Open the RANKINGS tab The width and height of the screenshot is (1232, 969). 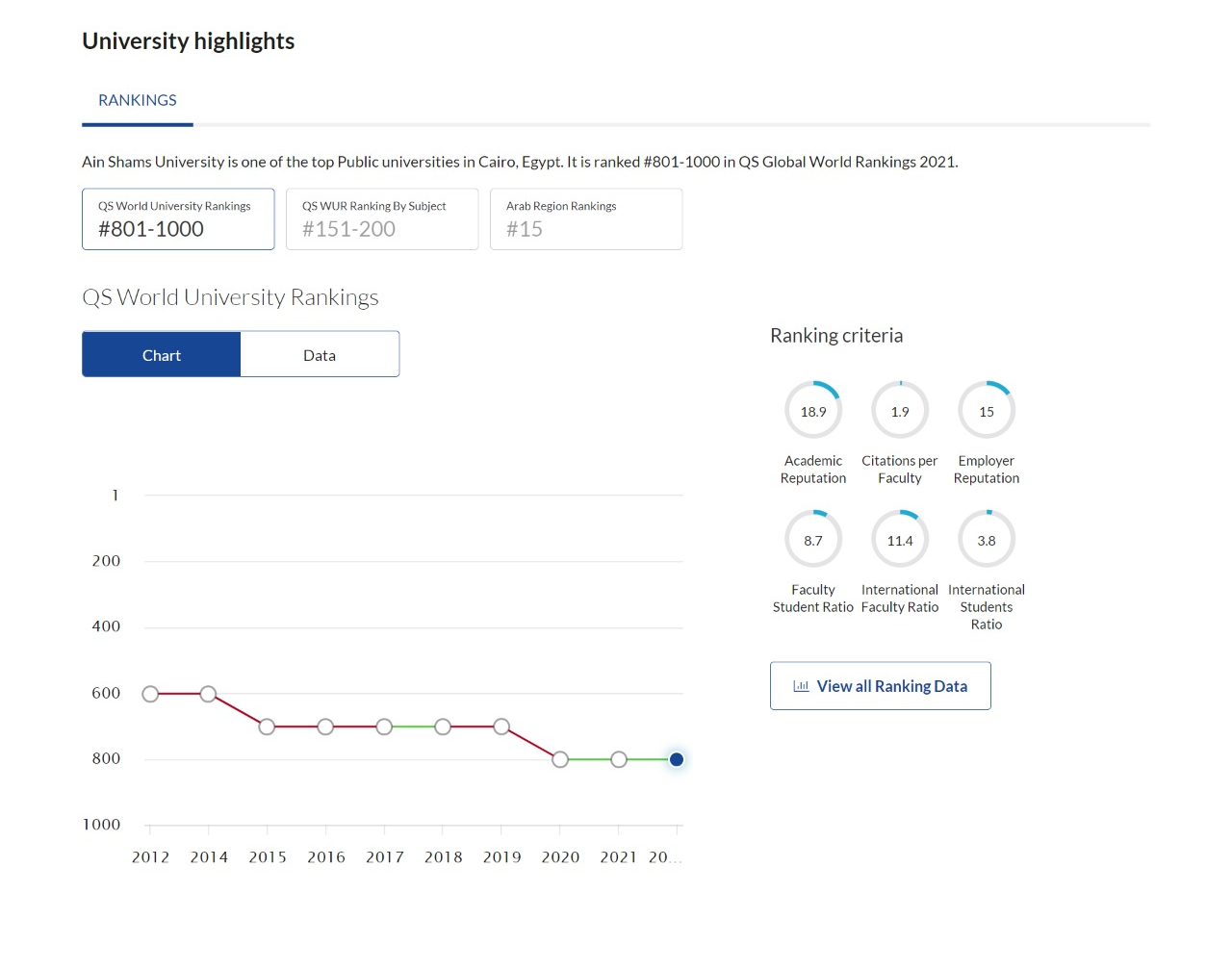(138, 101)
